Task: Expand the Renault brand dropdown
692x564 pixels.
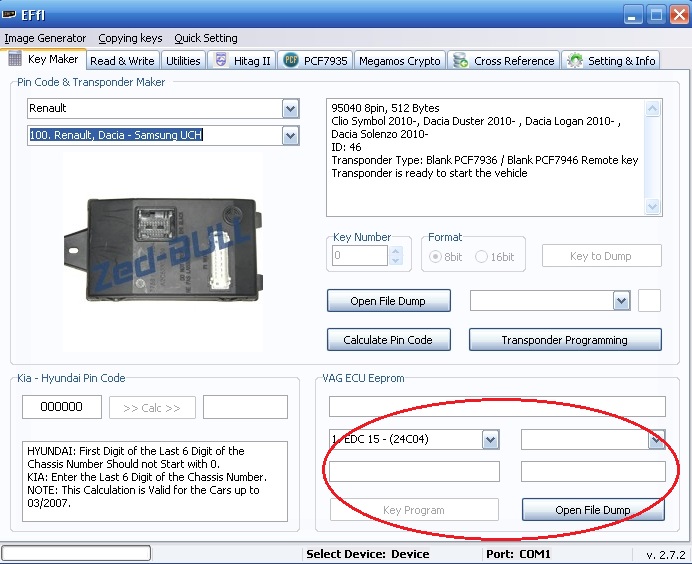Action: click(x=290, y=108)
